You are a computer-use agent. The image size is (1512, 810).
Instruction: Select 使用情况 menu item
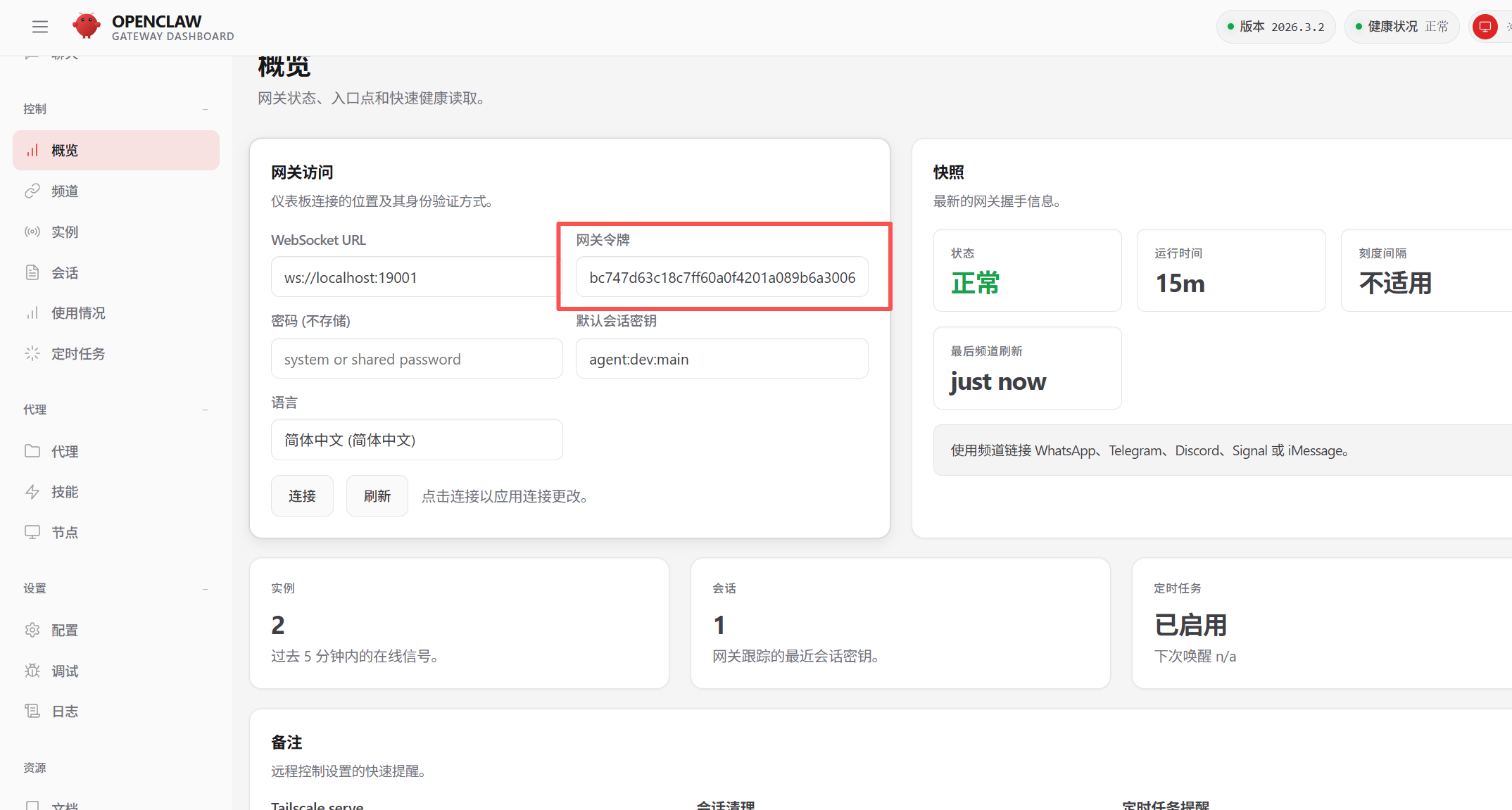pos(78,313)
